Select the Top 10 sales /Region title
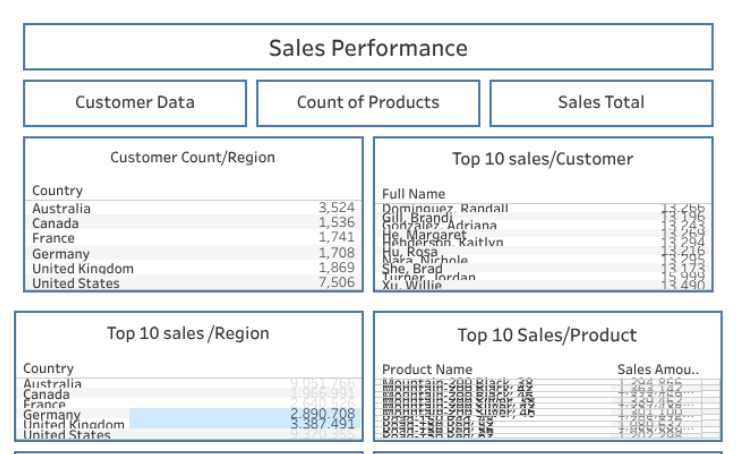 pyautogui.click(x=188, y=334)
